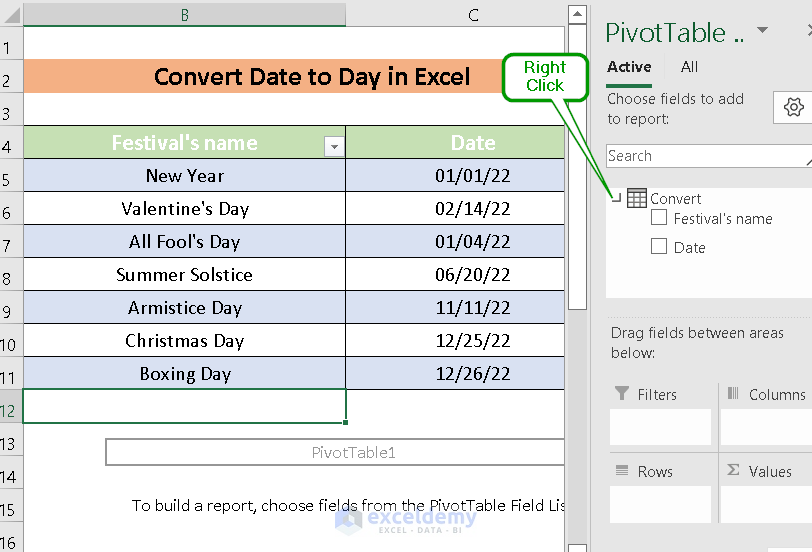
Task: Check the Date field checkbox
Action: pyautogui.click(x=659, y=246)
